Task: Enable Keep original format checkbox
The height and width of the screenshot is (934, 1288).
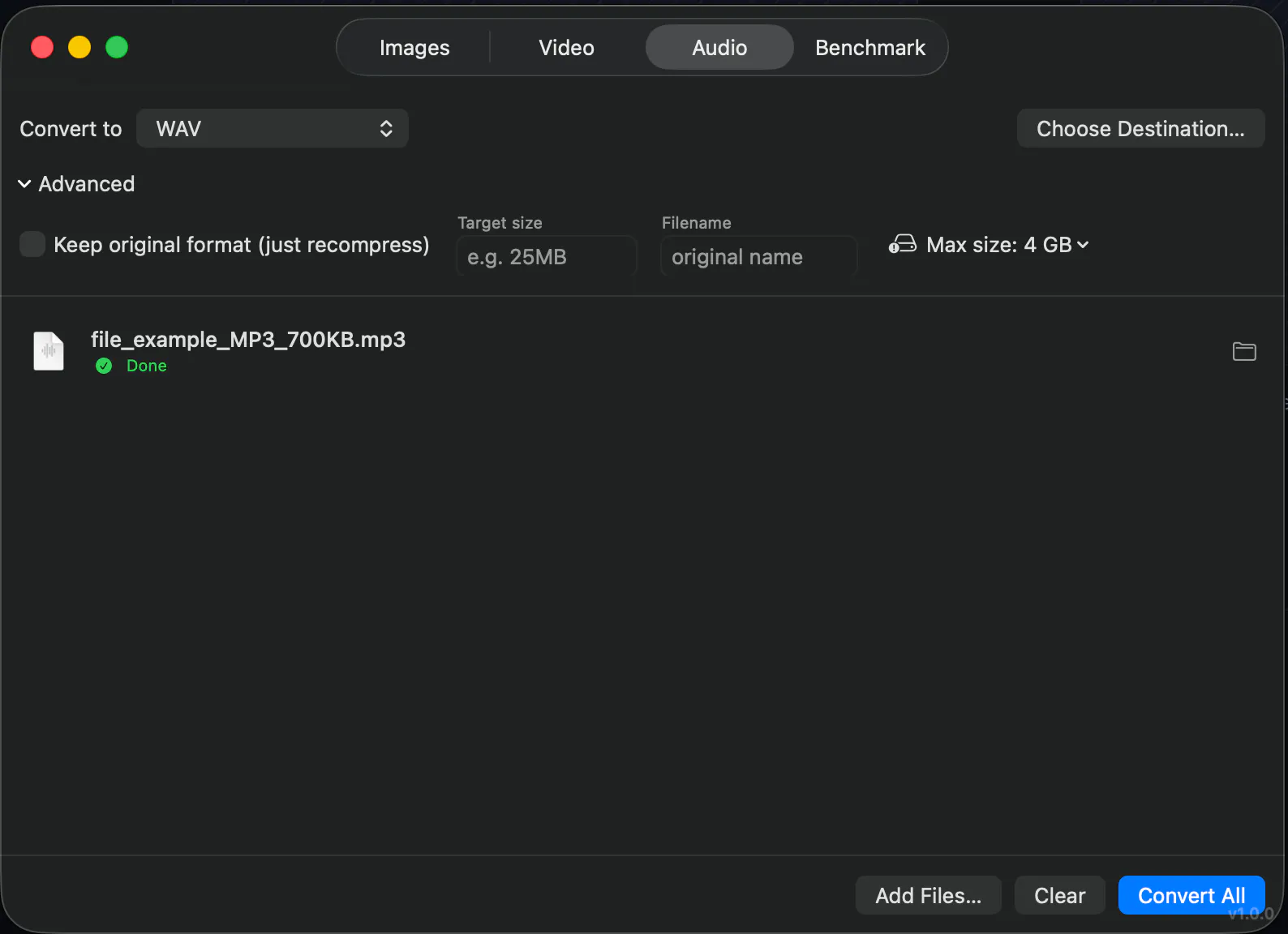Action: (32, 244)
